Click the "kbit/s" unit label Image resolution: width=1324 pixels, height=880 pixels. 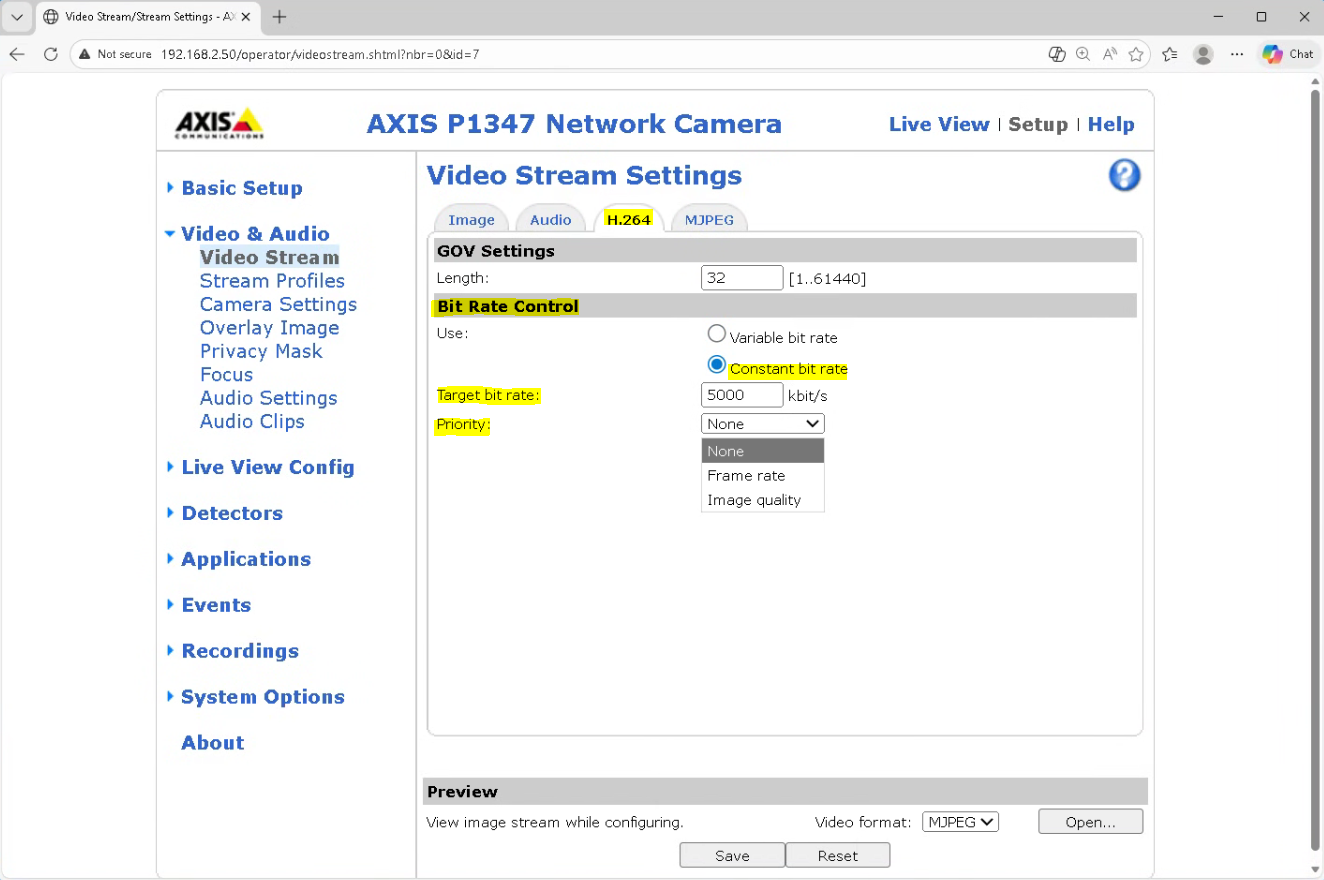click(808, 396)
